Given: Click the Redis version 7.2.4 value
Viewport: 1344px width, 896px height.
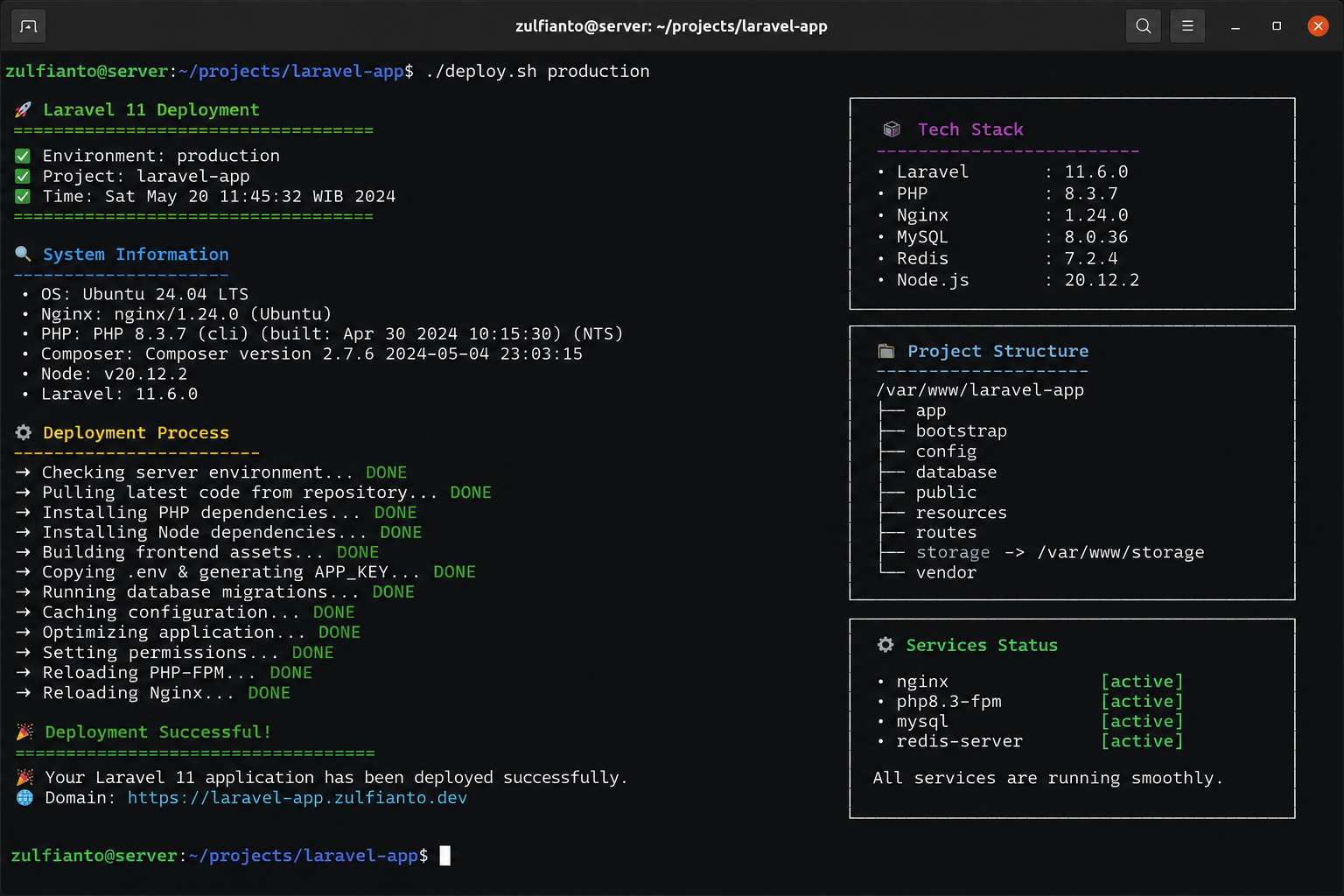Looking at the screenshot, I should tap(1091, 258).
